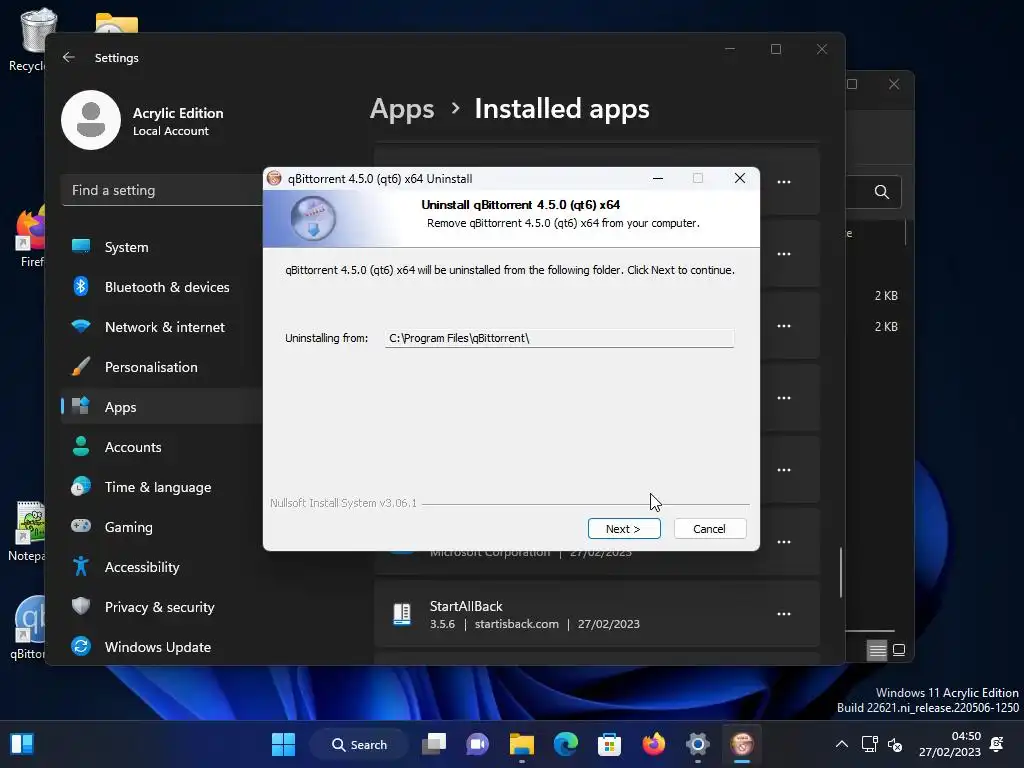The height and width of the screenshot is (768, 1024).
Task: Open the Windows Start menu
Action: [x=283, y=744]
